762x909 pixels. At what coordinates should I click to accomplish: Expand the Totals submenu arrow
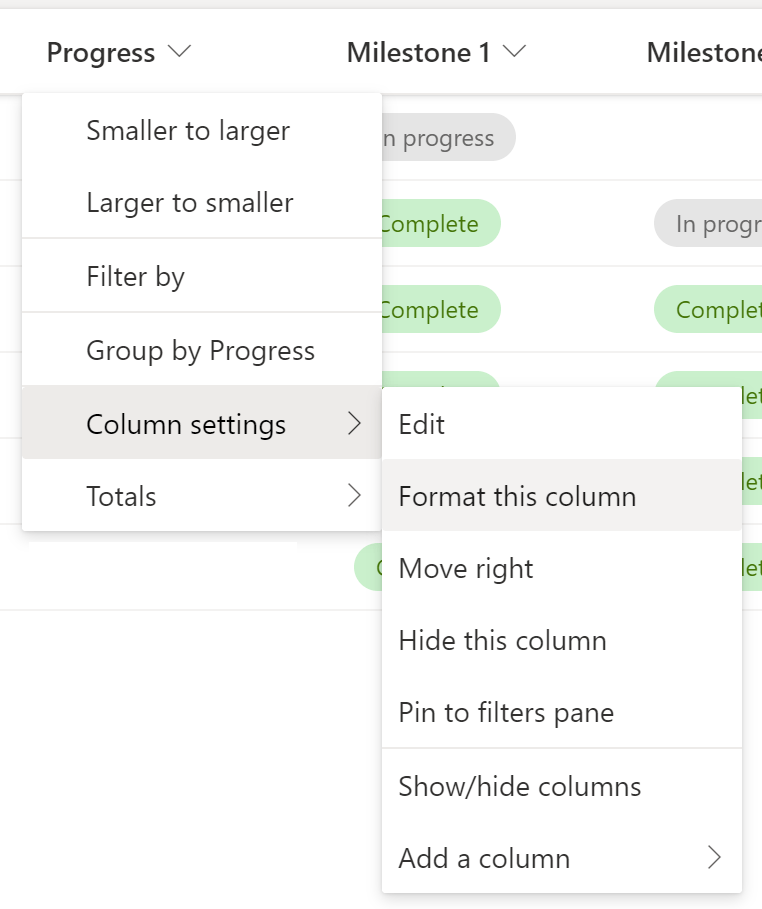[354, 496]
